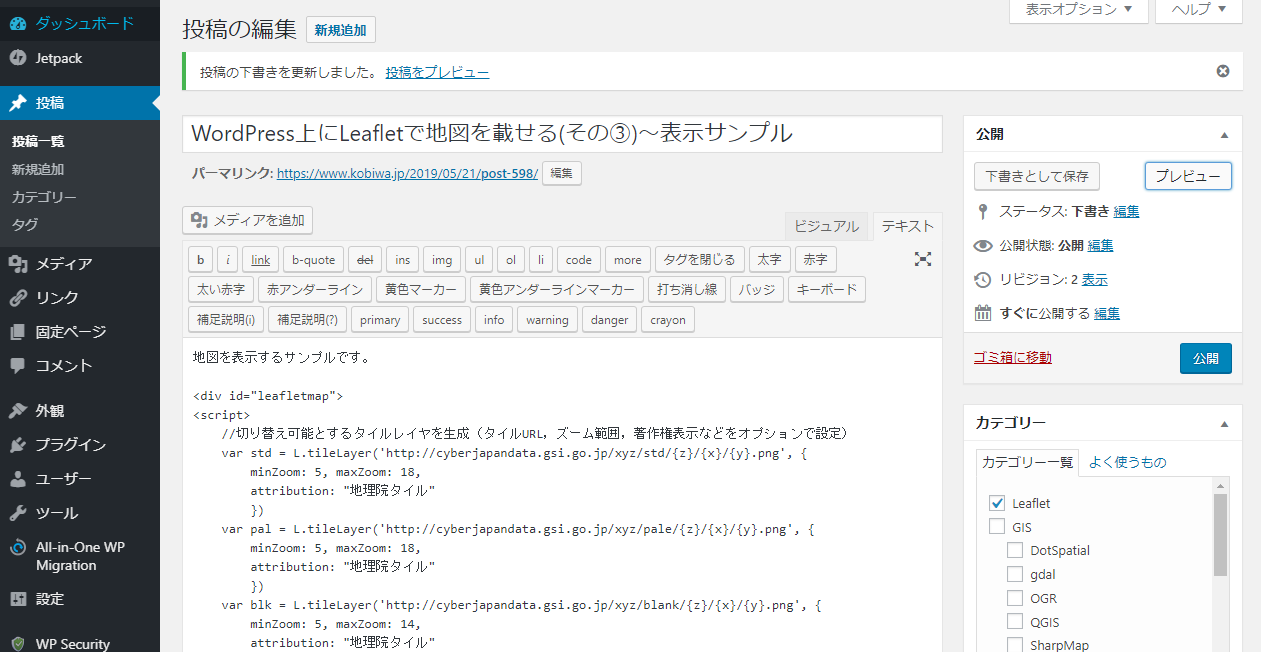Click the blue 公開 publish button
The image size is (1261, 652).
pyautogui.click(x=1205, y=358)
